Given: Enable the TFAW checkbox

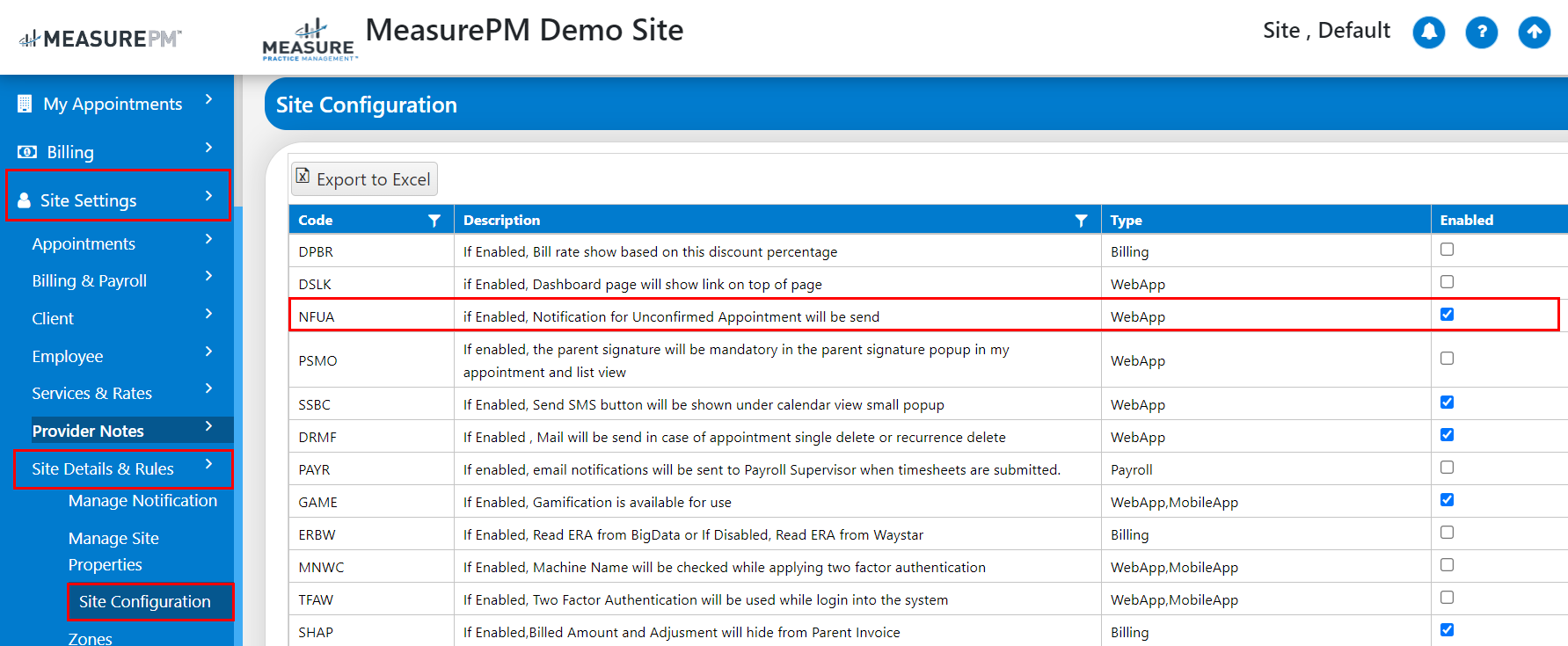Looking at the screenshot, I should [1447, 598].
